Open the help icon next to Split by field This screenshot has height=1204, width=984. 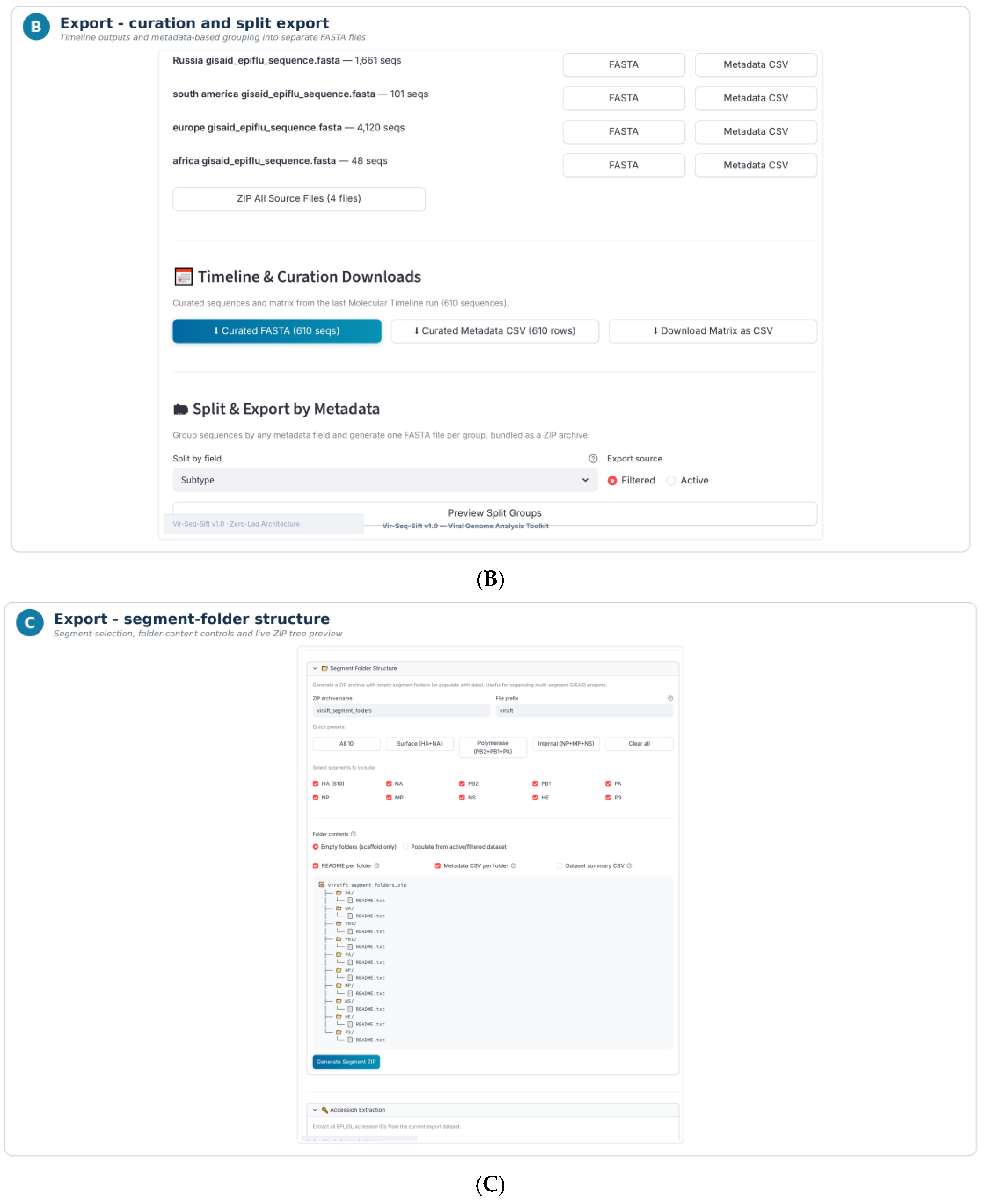coord(593,458)
